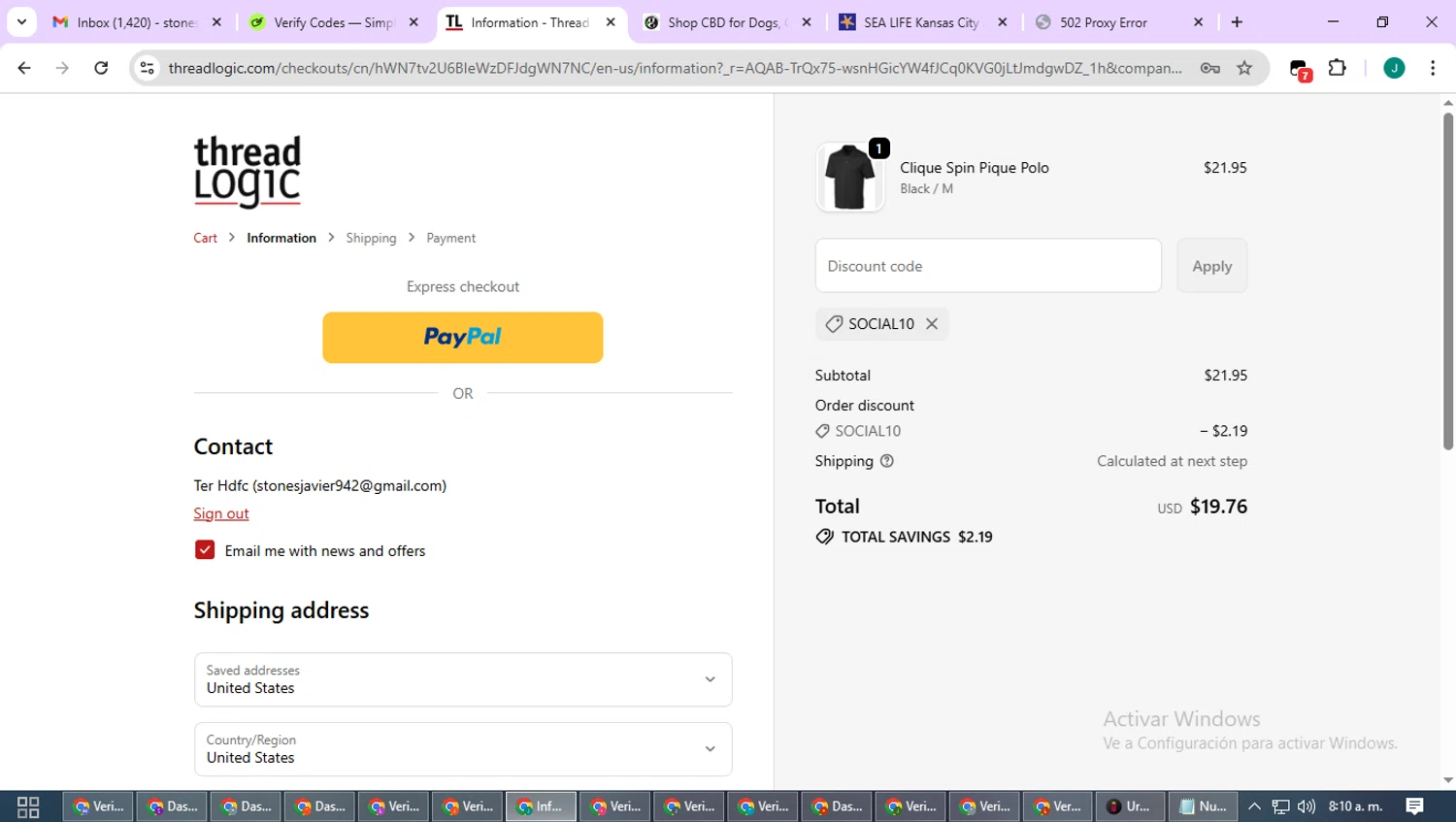
Task: Go back to Cart via breadcrumb
Action: [206, 238]
